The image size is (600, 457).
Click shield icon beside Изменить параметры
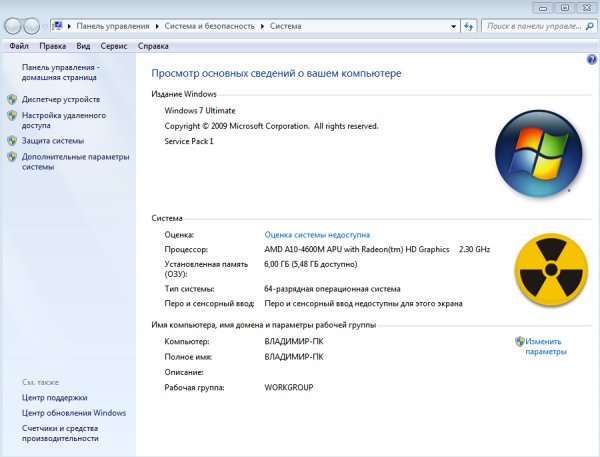(x=520, y=341)
